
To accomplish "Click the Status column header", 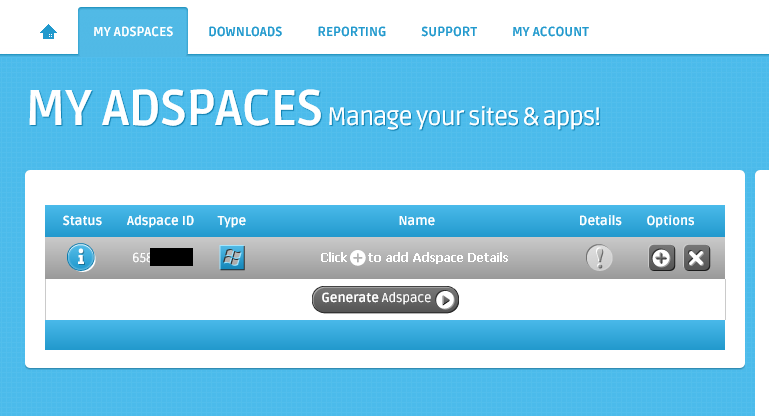I will (82, 221).
